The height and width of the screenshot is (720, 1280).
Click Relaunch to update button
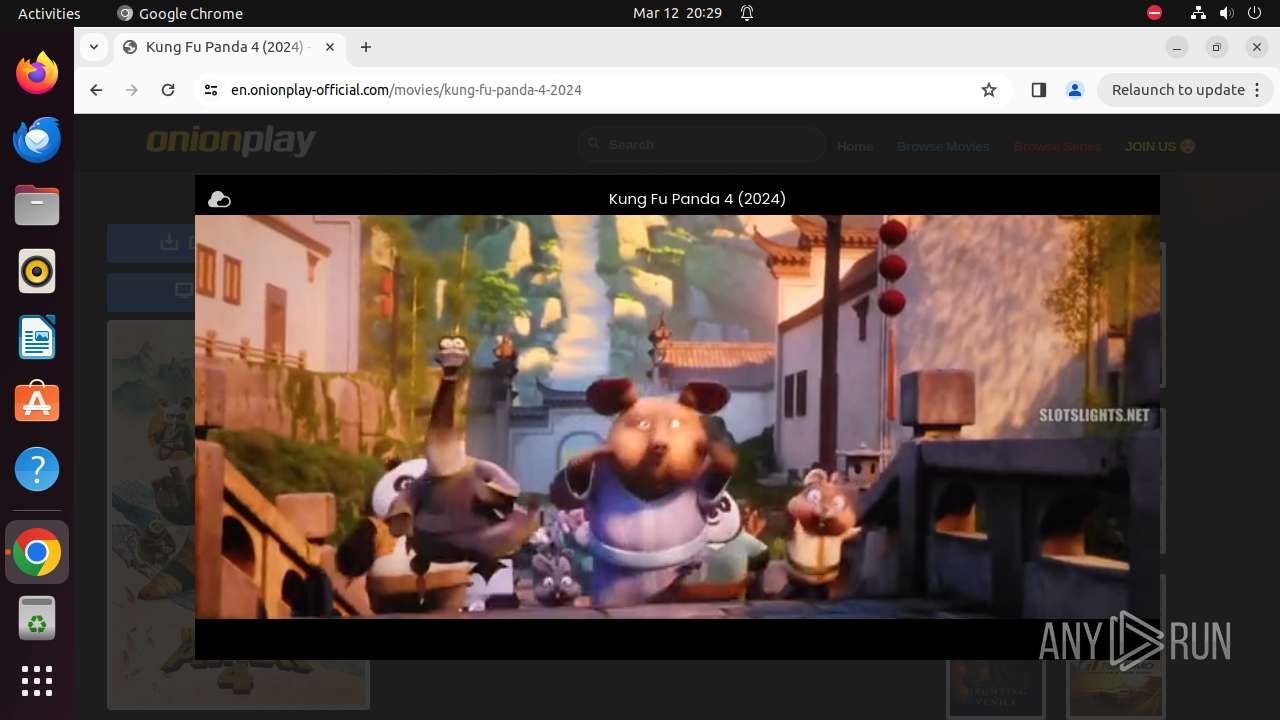(1185, 90)
